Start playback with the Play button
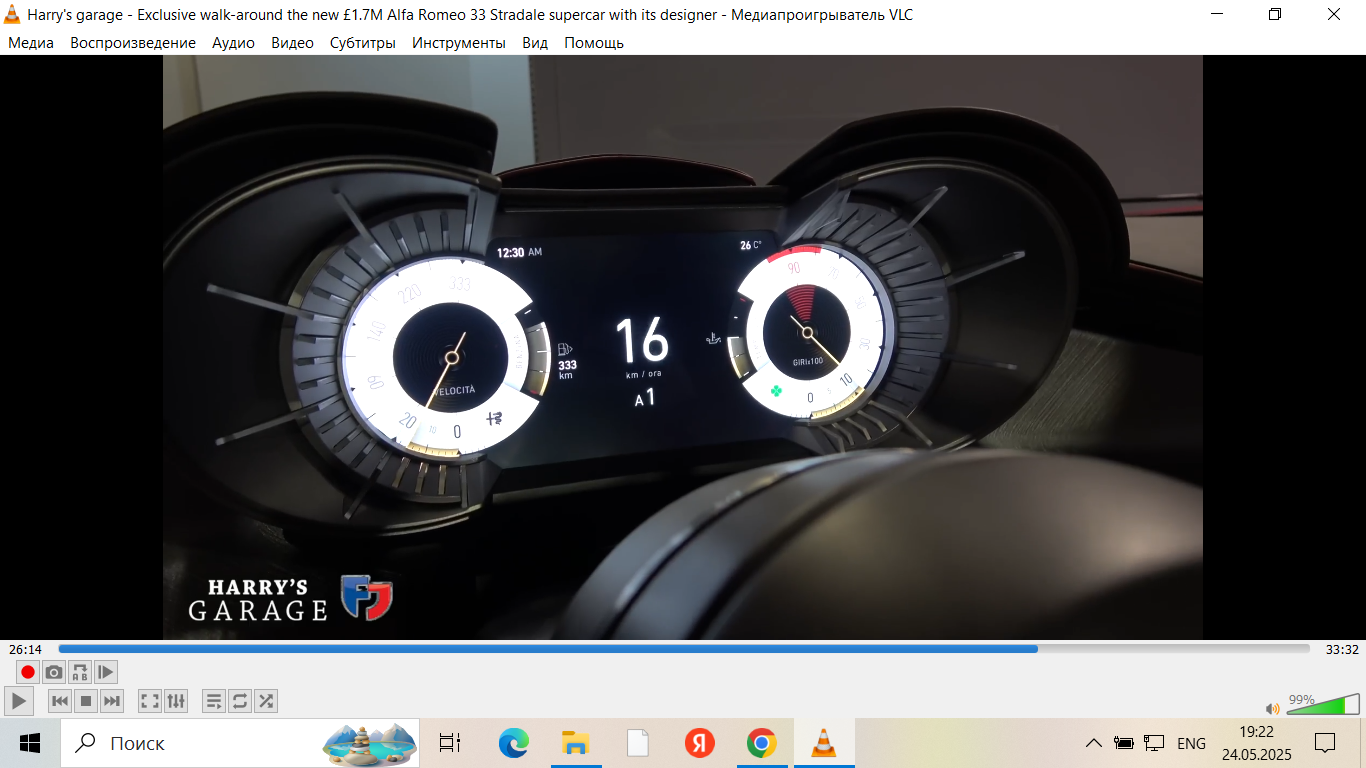This screenshot has height=768, width=1366. [19, 701]
